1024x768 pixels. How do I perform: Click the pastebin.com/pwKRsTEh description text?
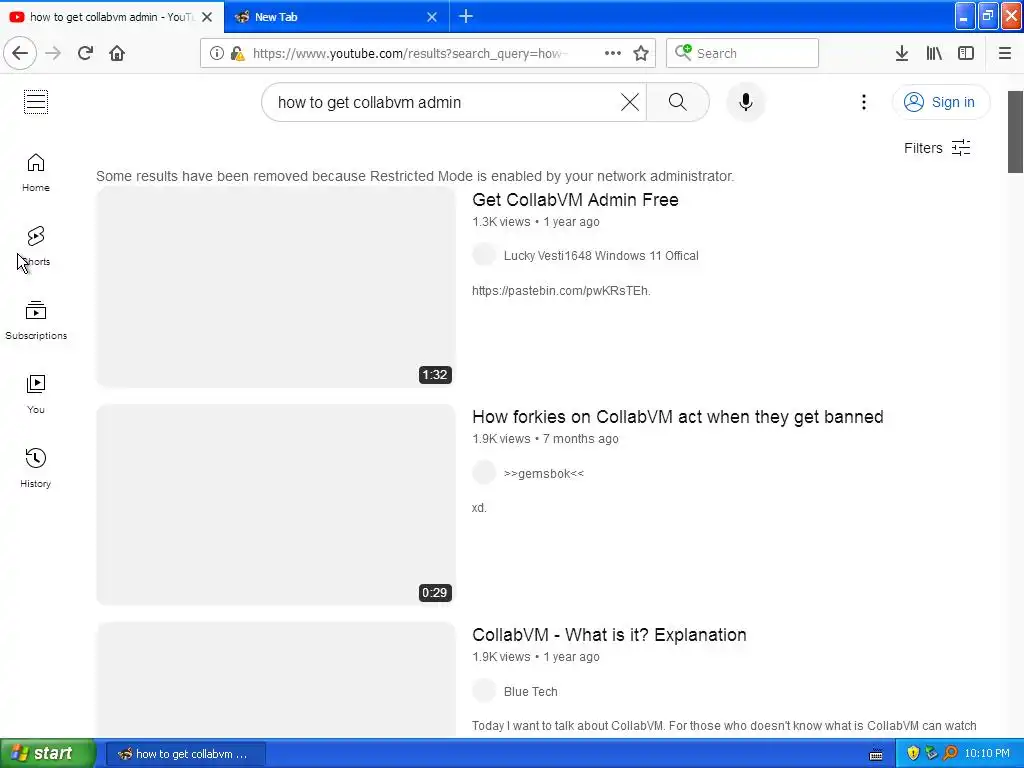[x=561, y=291]
